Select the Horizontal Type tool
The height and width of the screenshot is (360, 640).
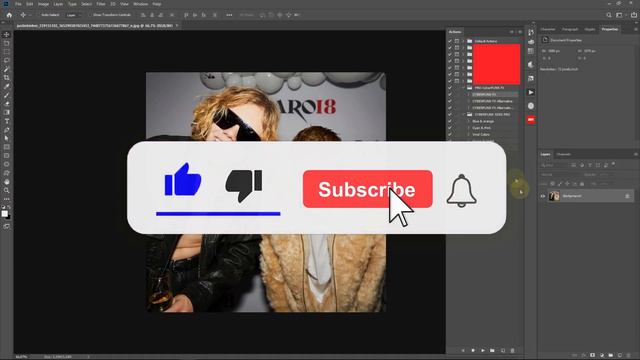[7, 121]
